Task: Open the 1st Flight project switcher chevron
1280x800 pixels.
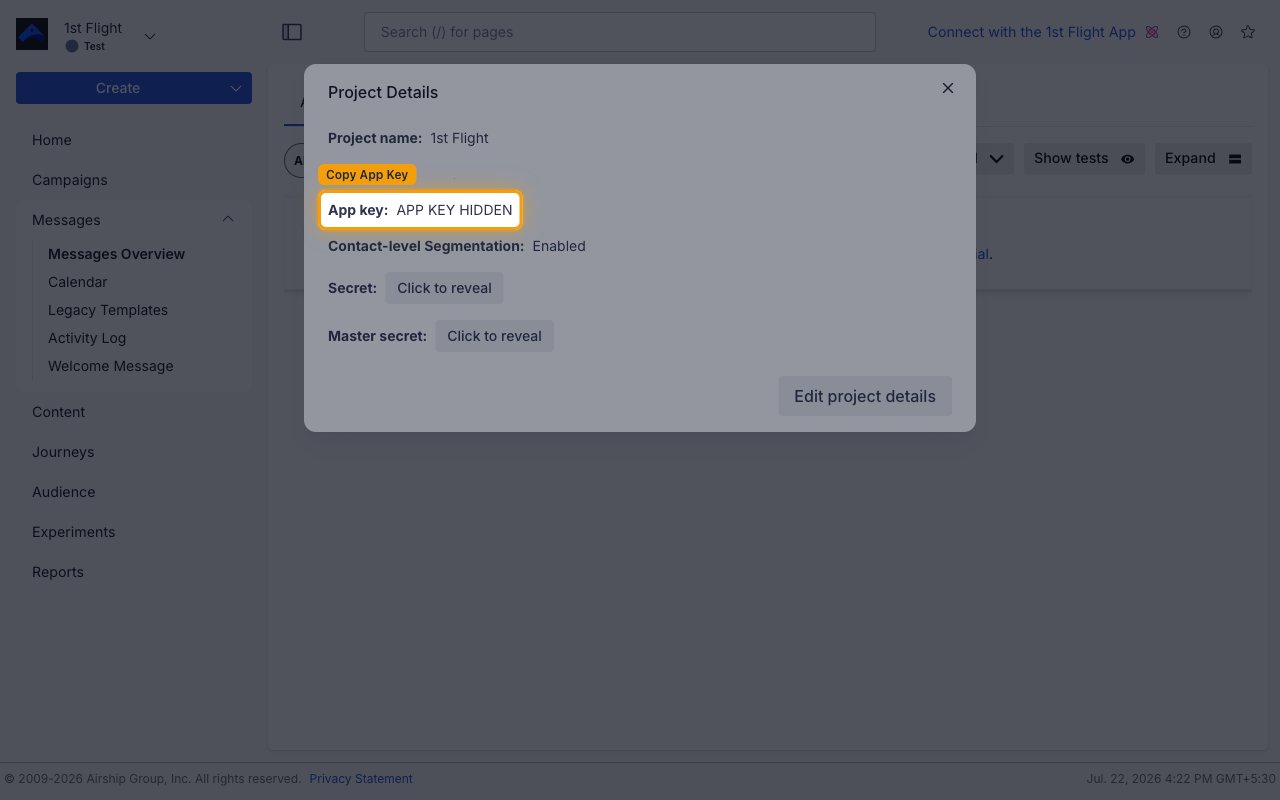Action: [150, 36]
